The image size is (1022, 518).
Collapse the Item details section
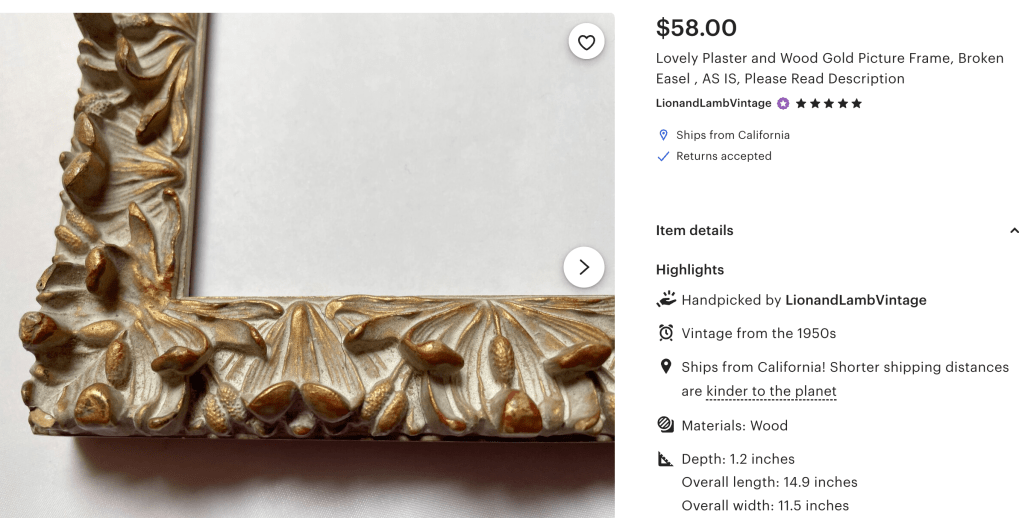click(1013, 231)
